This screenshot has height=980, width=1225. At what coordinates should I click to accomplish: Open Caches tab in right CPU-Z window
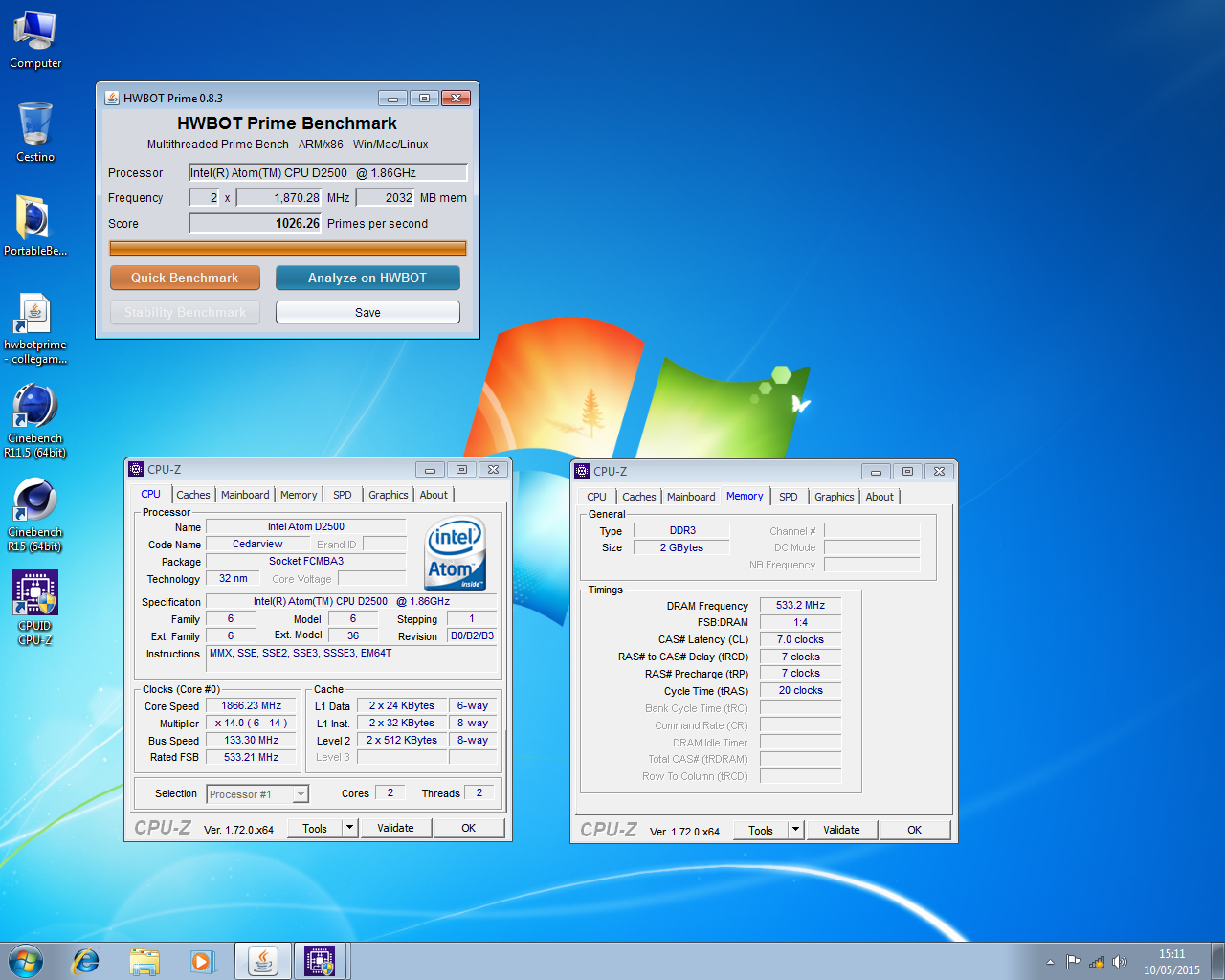pyautogui.click(x=639, y=497)
